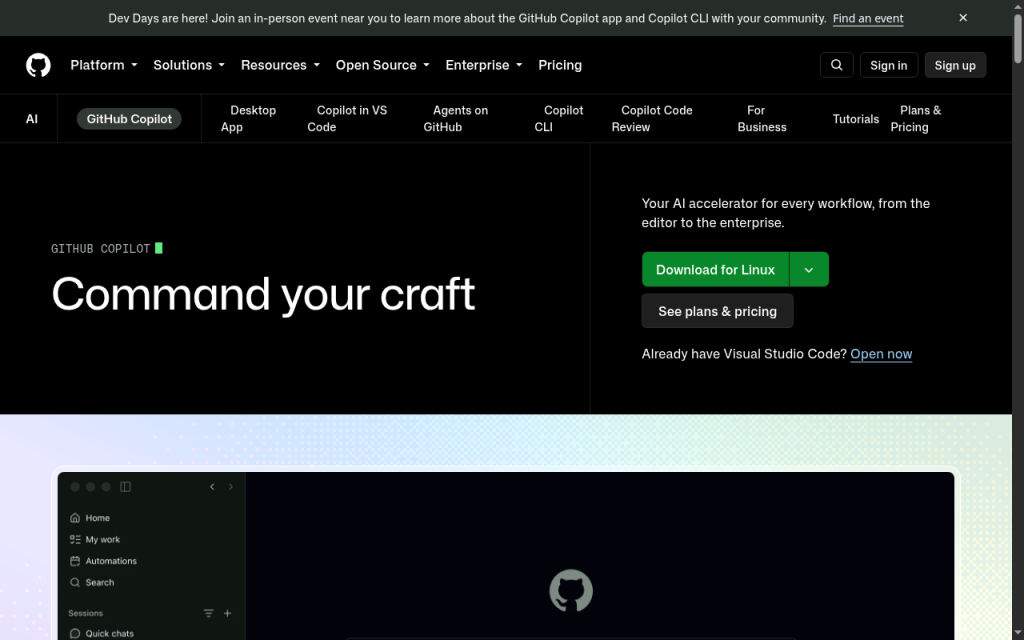Expand the Enterprise menu
This screenshot has height=640, width=1024.
(x=484, y=65)
